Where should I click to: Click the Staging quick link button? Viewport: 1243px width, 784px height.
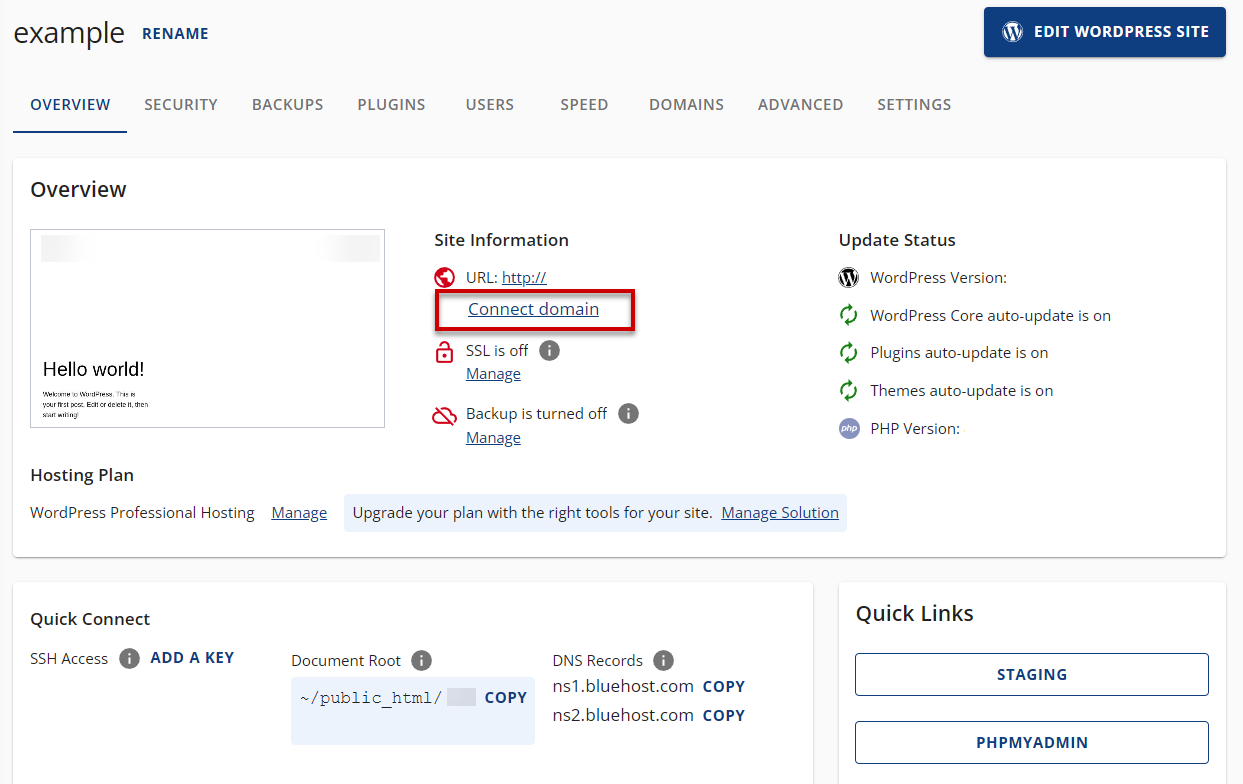(x=1032, y=674)
